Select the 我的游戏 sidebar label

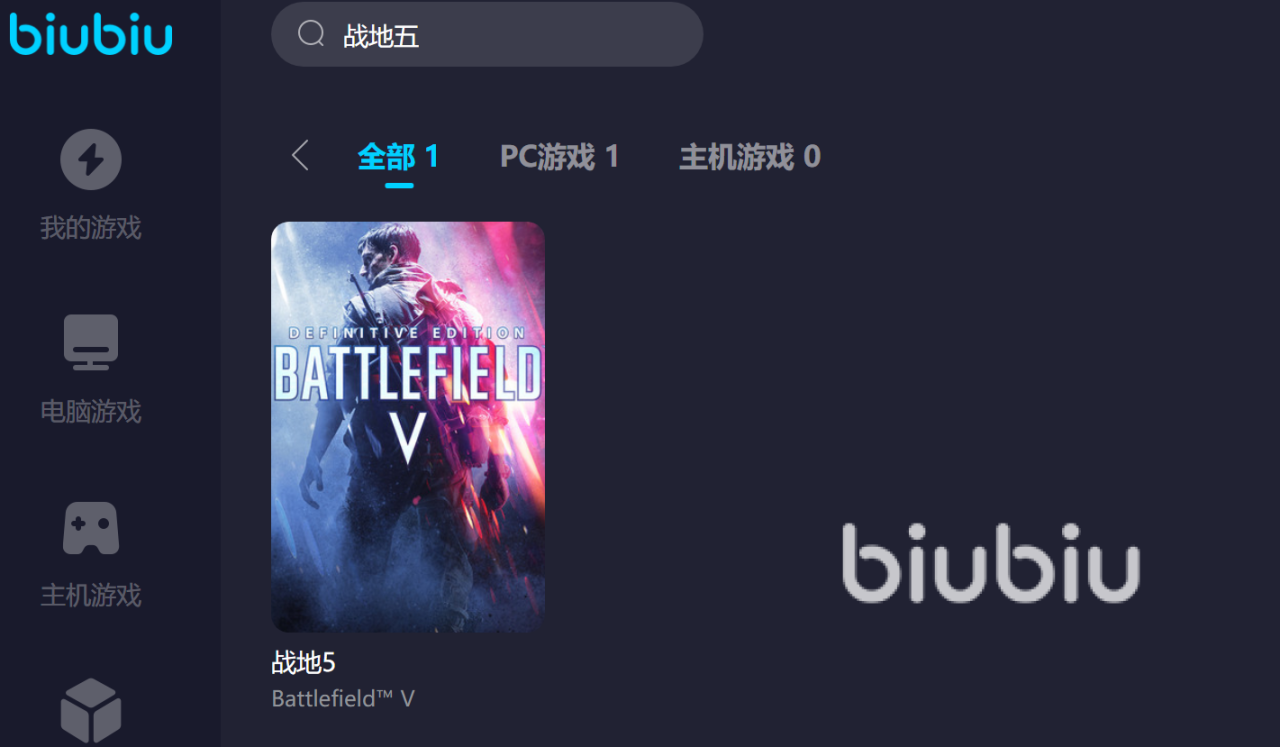91,228
